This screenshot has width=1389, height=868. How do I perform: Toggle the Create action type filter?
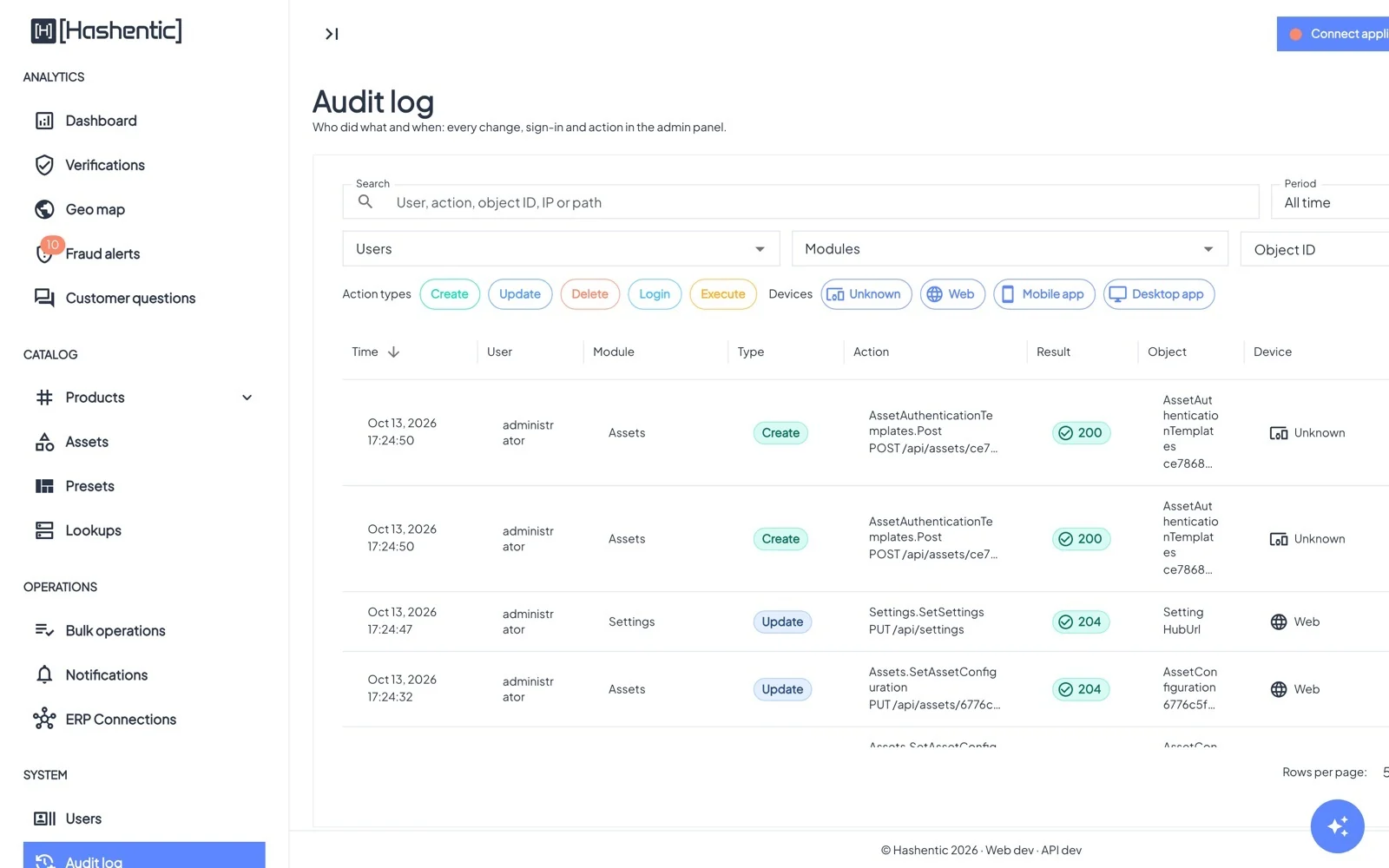coord(450,294)
